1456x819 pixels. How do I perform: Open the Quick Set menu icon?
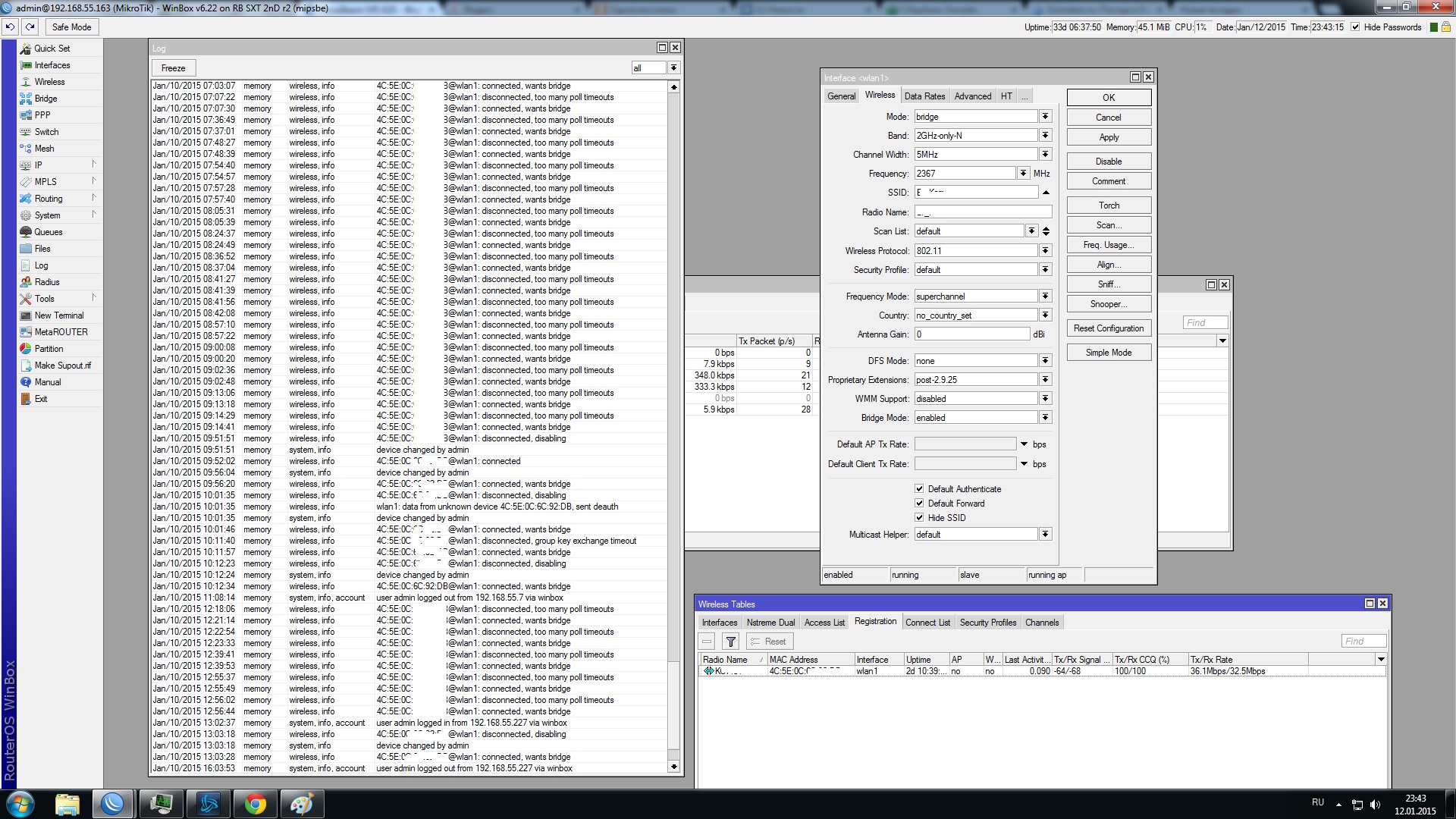tap(26, 49)
